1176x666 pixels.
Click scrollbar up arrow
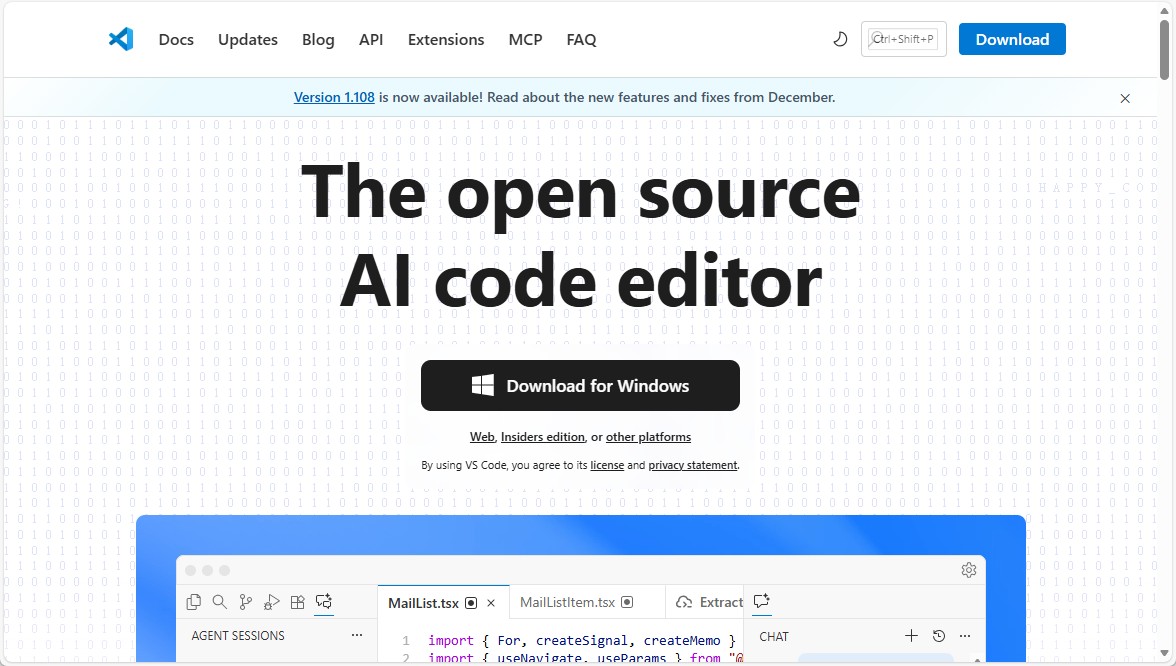[1164, 9]
